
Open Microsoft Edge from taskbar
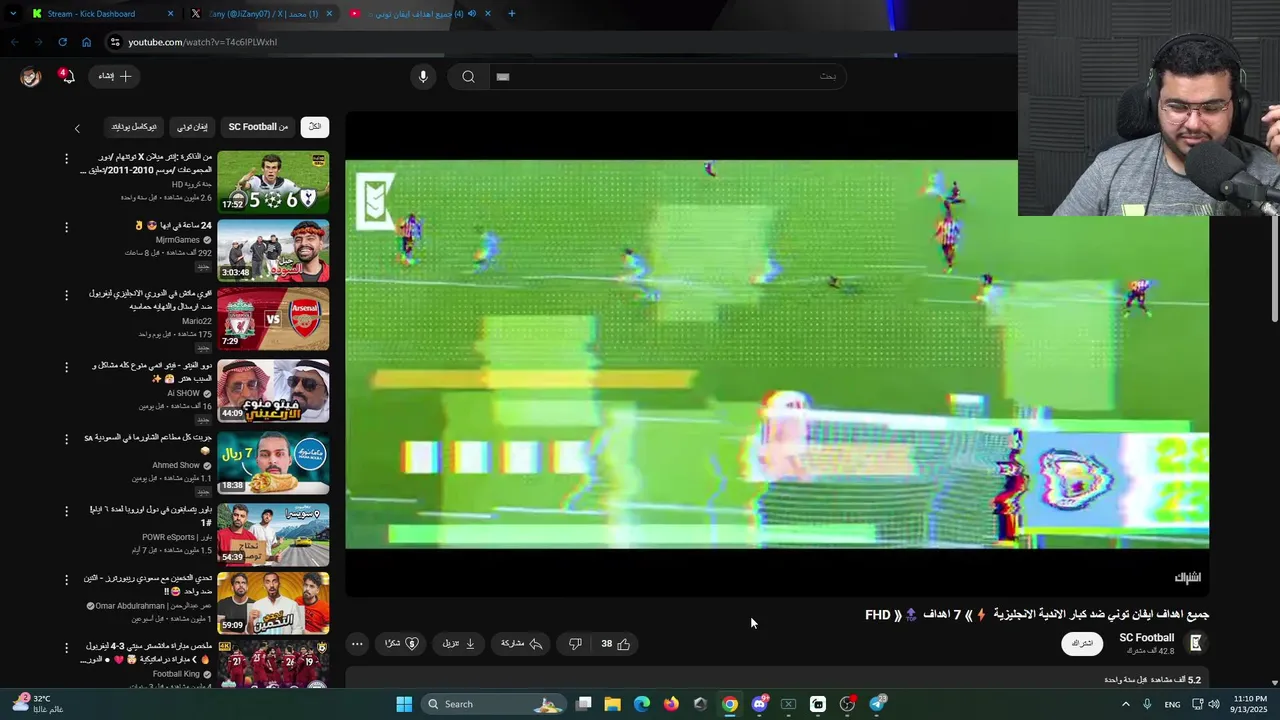pyautogui.click(x=642, y=704)
